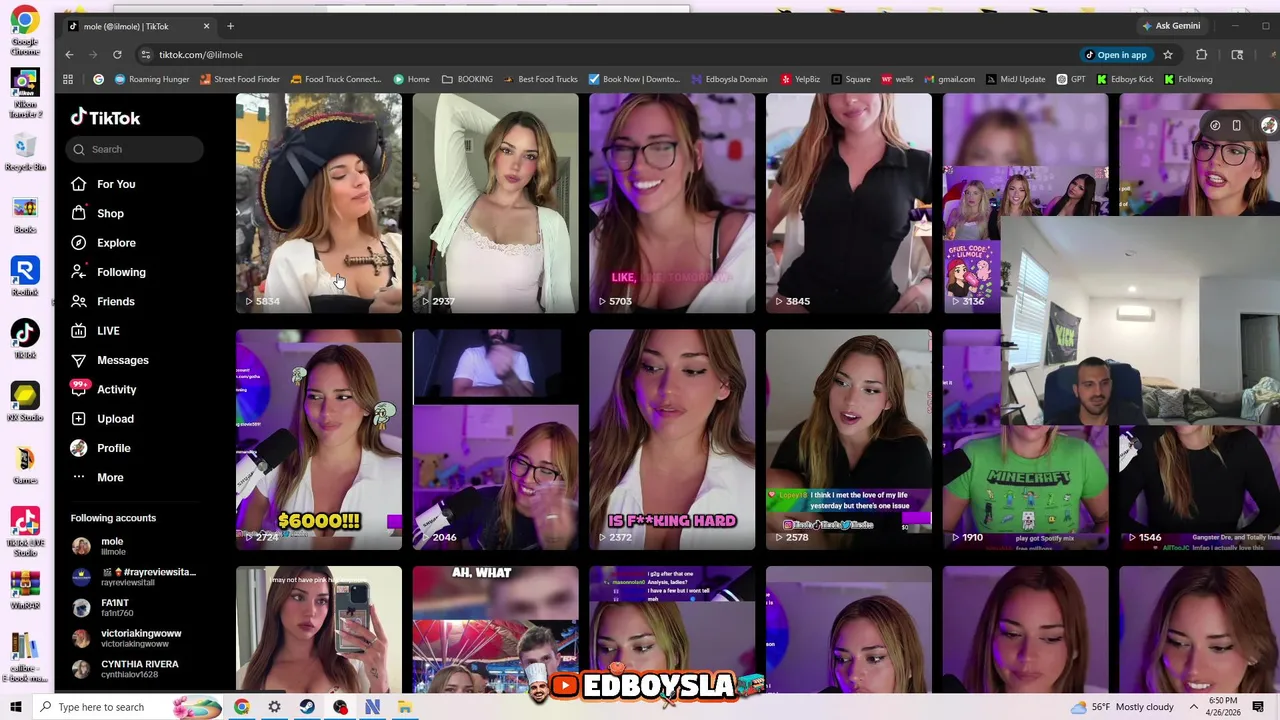Open a new browser tab
The width and height of the screenshot is (1280, 720).
(230, 26)
